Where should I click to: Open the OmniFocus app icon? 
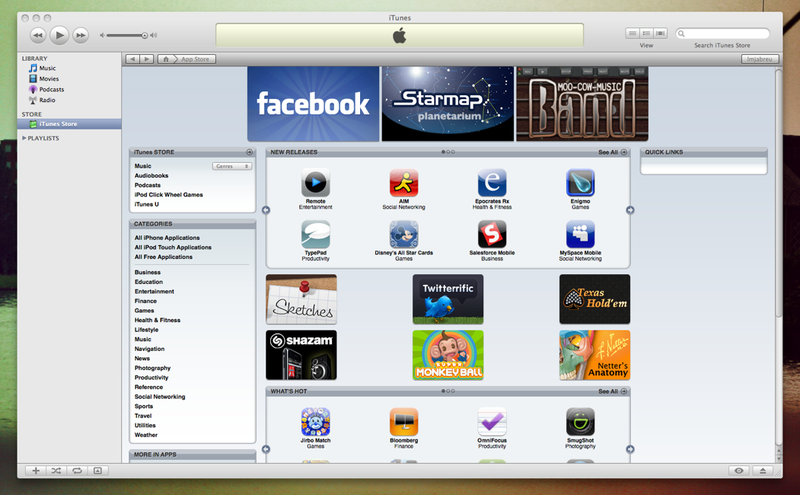(492, 422)
